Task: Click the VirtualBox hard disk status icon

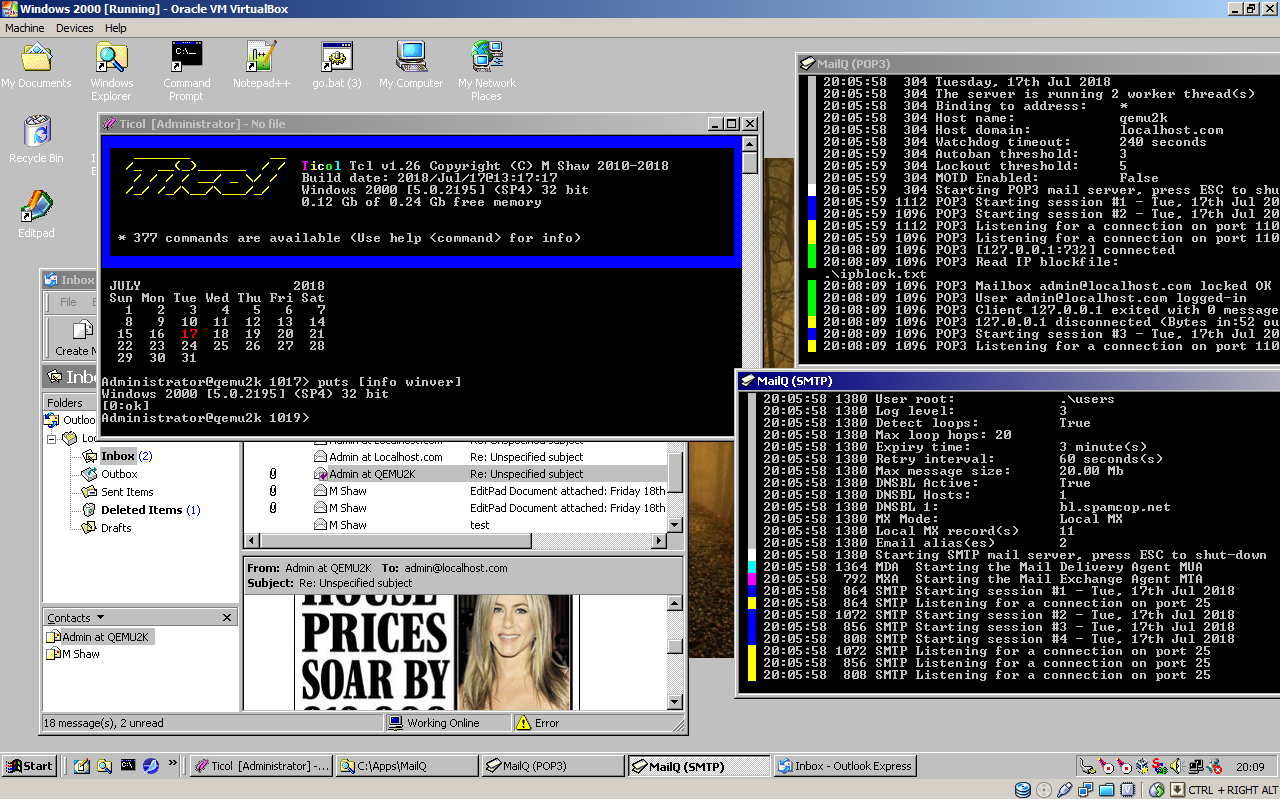Action: (1022, 790)
